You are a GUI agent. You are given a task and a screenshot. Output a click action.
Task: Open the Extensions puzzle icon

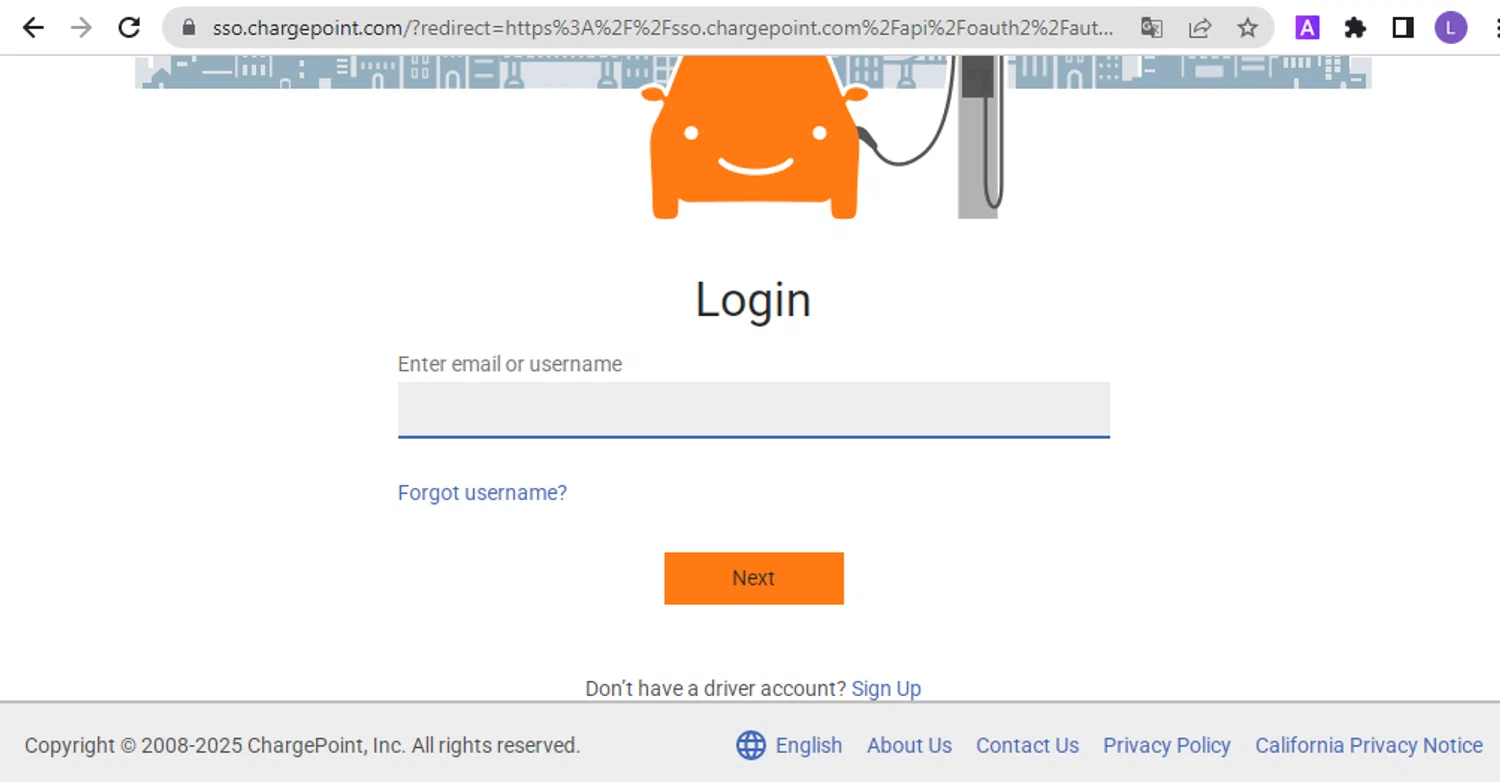coord(1355,28)
